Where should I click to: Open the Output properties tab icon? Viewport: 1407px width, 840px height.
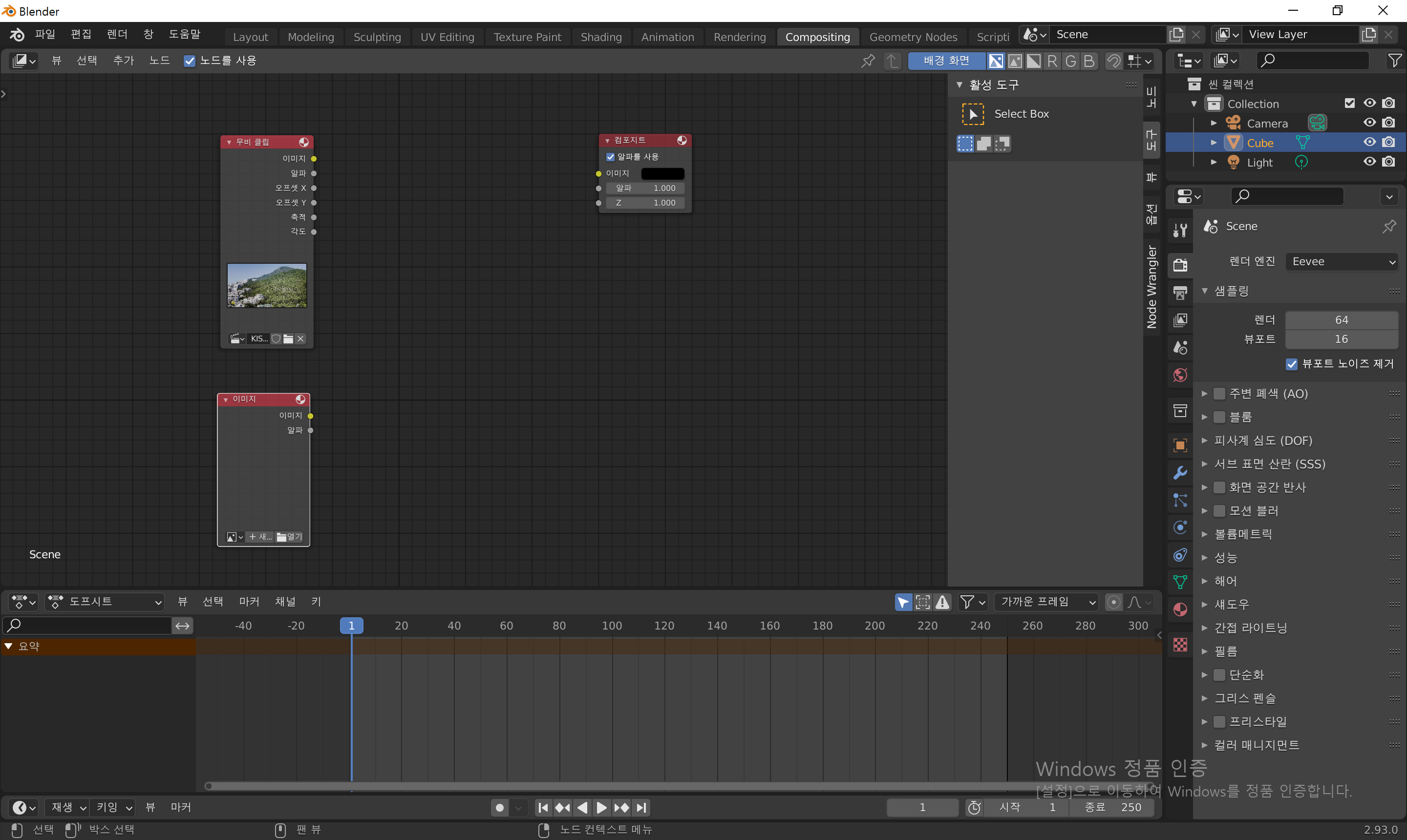tap(1180, 293)
